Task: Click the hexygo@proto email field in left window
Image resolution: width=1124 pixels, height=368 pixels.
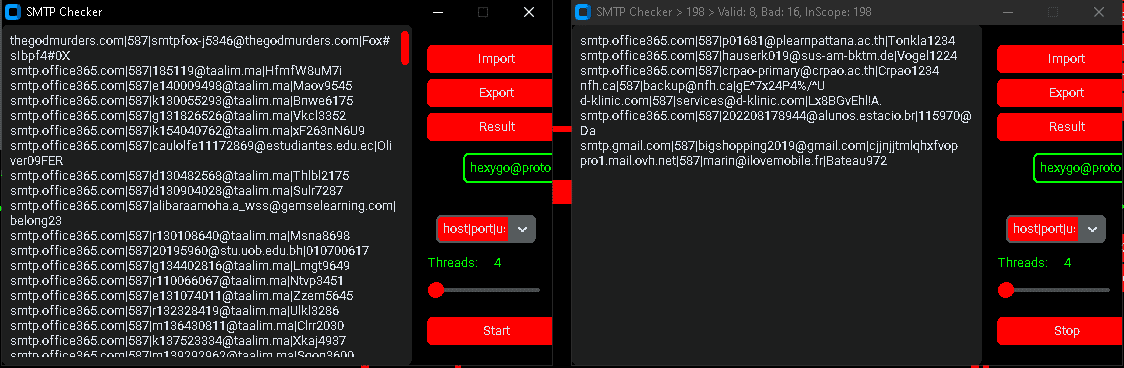Action: [508, 168]
